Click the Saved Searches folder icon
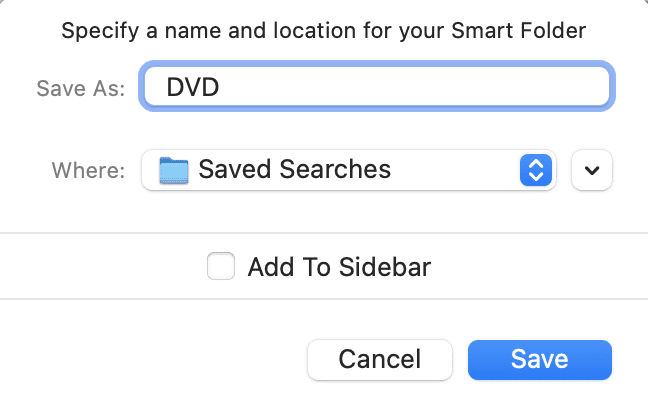Viewport: 648px width, 410px height. (174, 169)
